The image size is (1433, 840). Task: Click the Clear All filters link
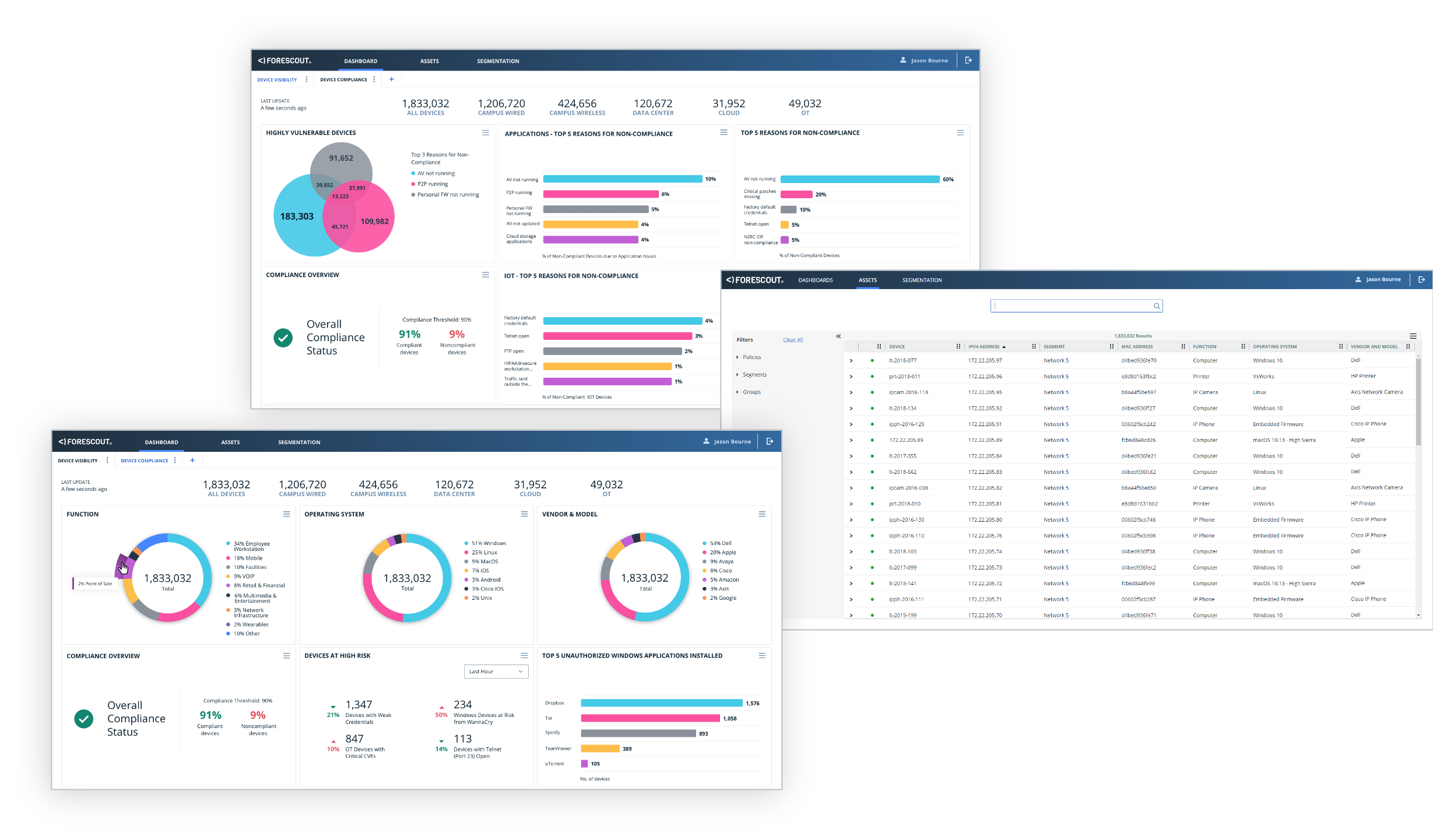pos(792,340)
